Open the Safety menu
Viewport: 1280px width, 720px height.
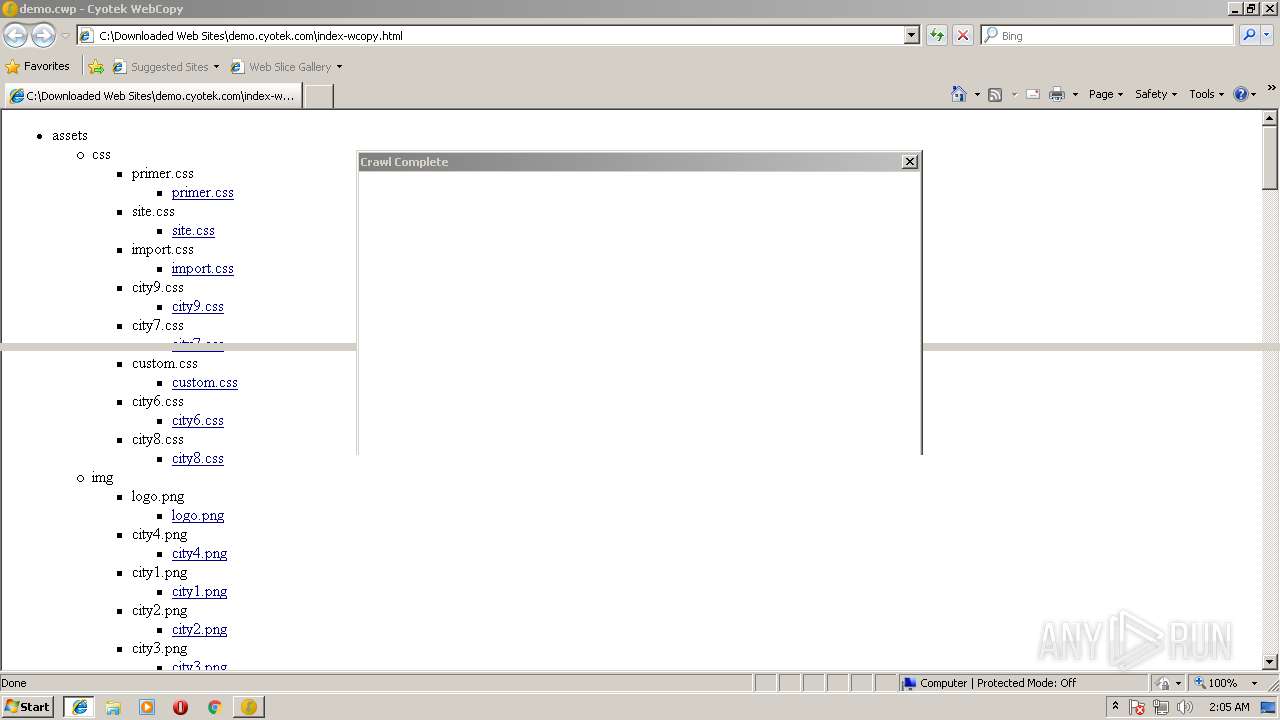pyautogui.click(x=1156, y=94)
